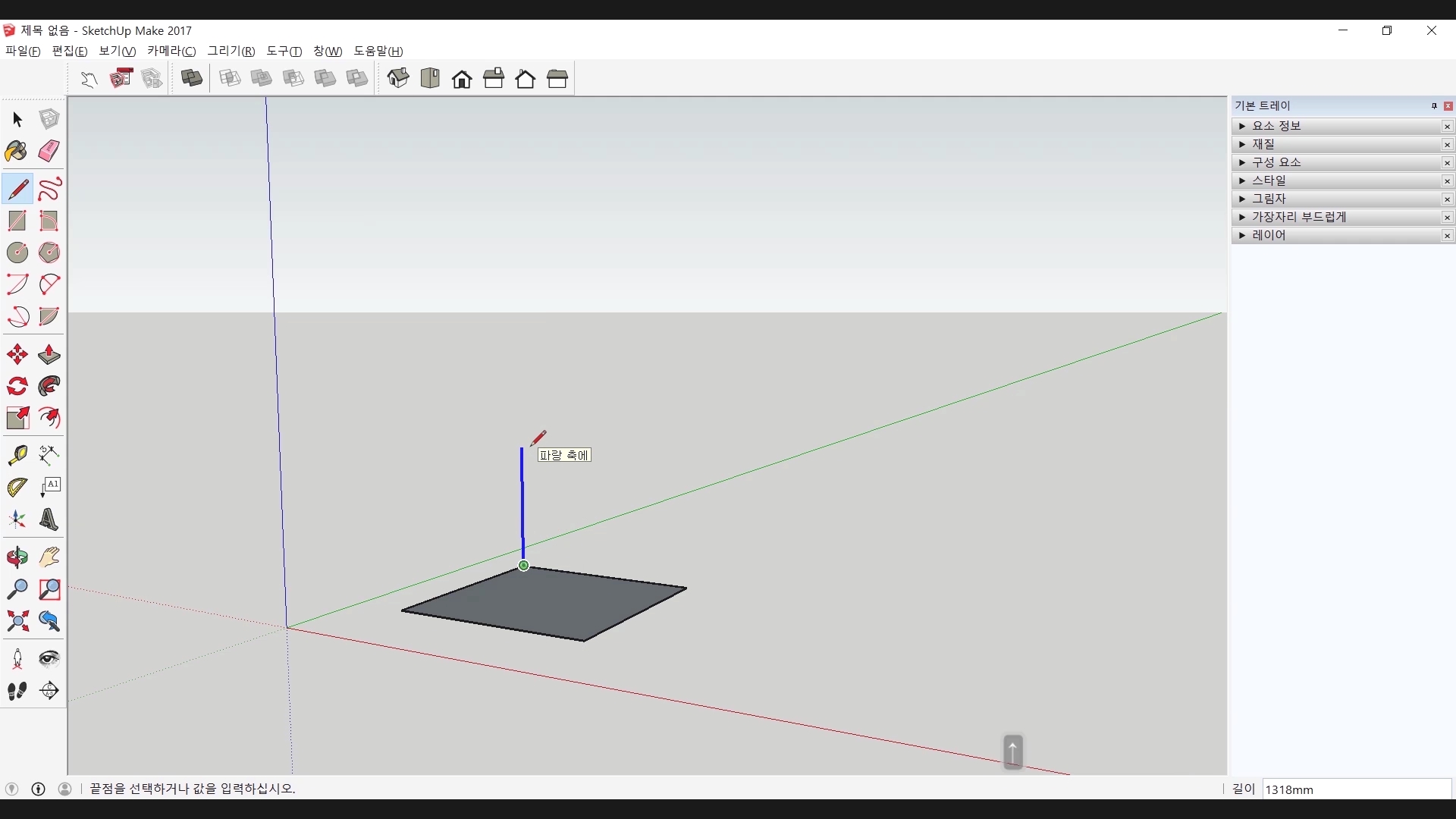Click the Front view house icon
1456x819 pixels.
[x=462, y=79]
